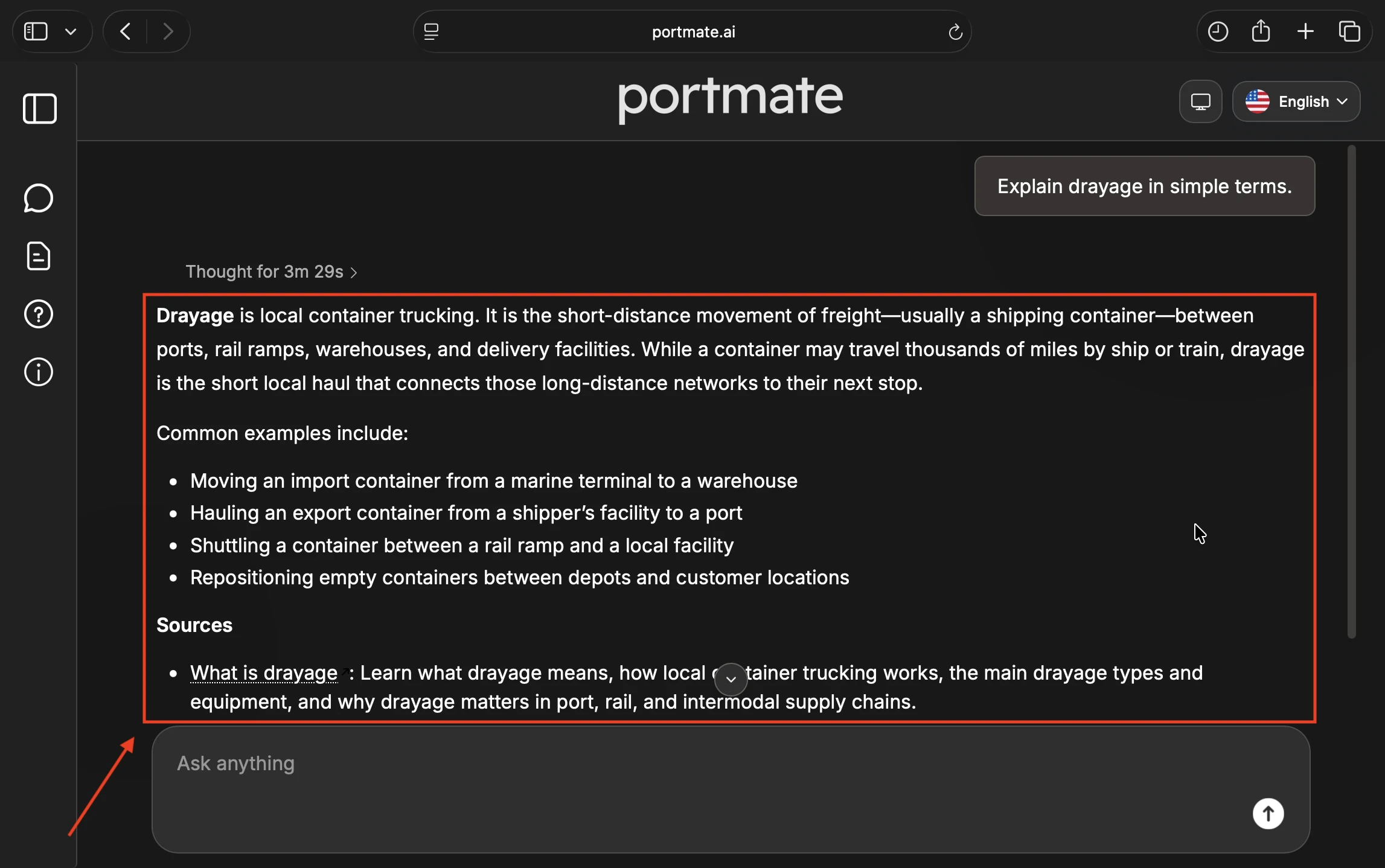Viewport: 1385px width, 868px height.
Task: Toggle portmate's left sidebar panel
Action: (x=40, y=109)
